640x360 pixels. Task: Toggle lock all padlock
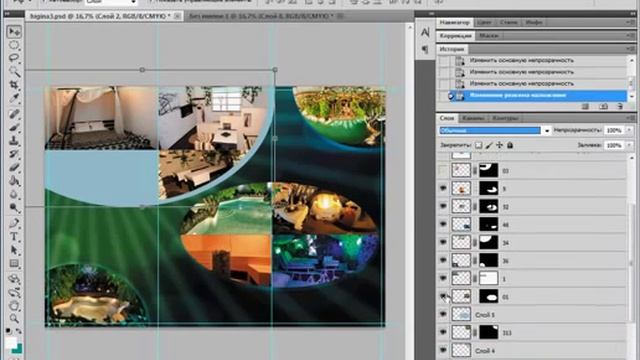coord(510,145)
